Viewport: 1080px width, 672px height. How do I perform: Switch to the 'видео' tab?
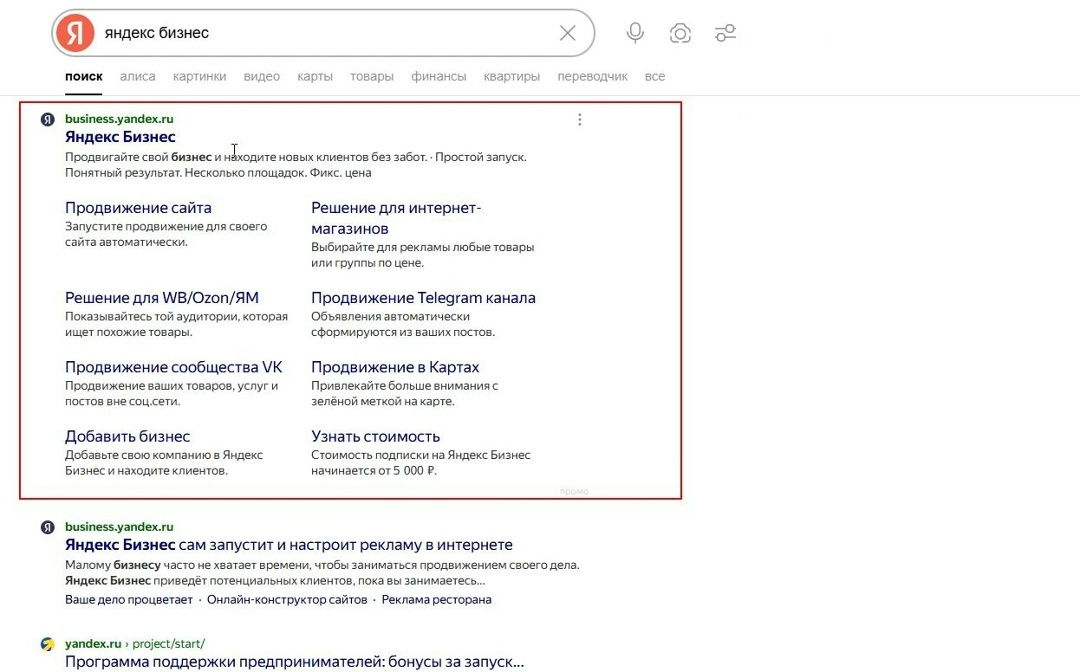[x=262, y=76]
